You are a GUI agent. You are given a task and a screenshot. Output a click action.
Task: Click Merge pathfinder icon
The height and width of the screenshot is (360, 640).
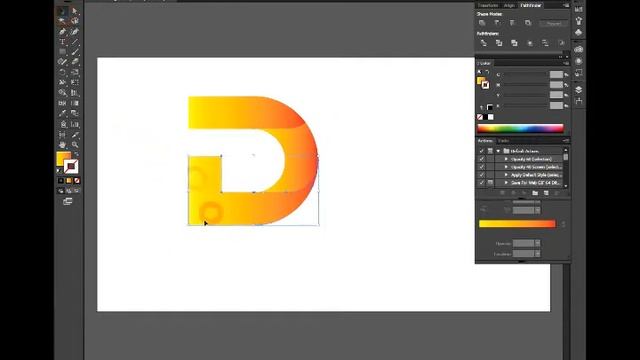tap(514, 43)
